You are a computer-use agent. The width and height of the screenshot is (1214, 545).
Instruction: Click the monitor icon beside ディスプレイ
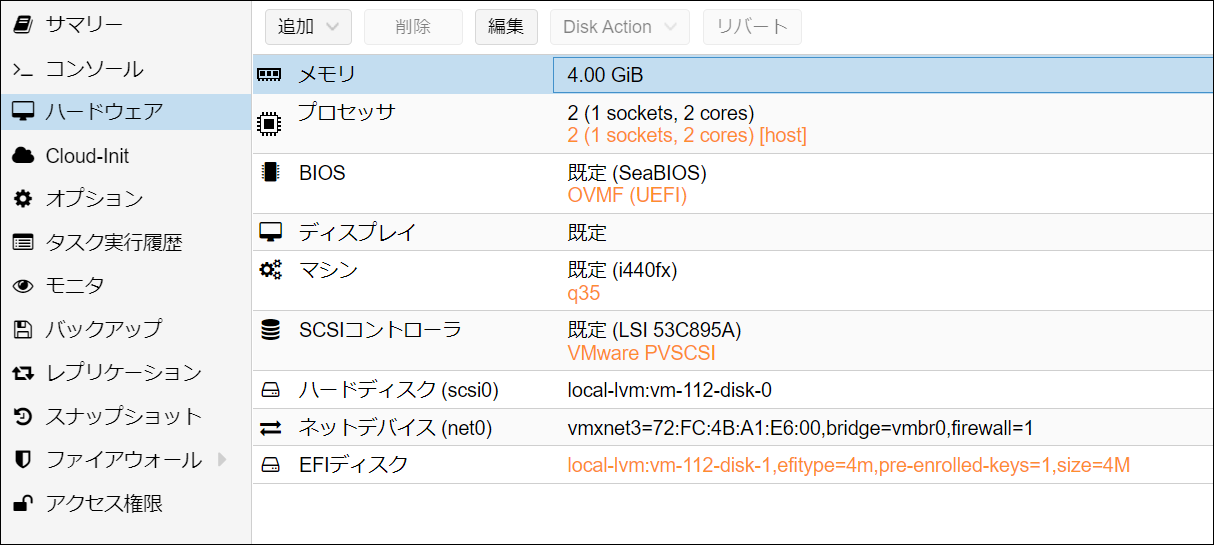coord(270,232)
